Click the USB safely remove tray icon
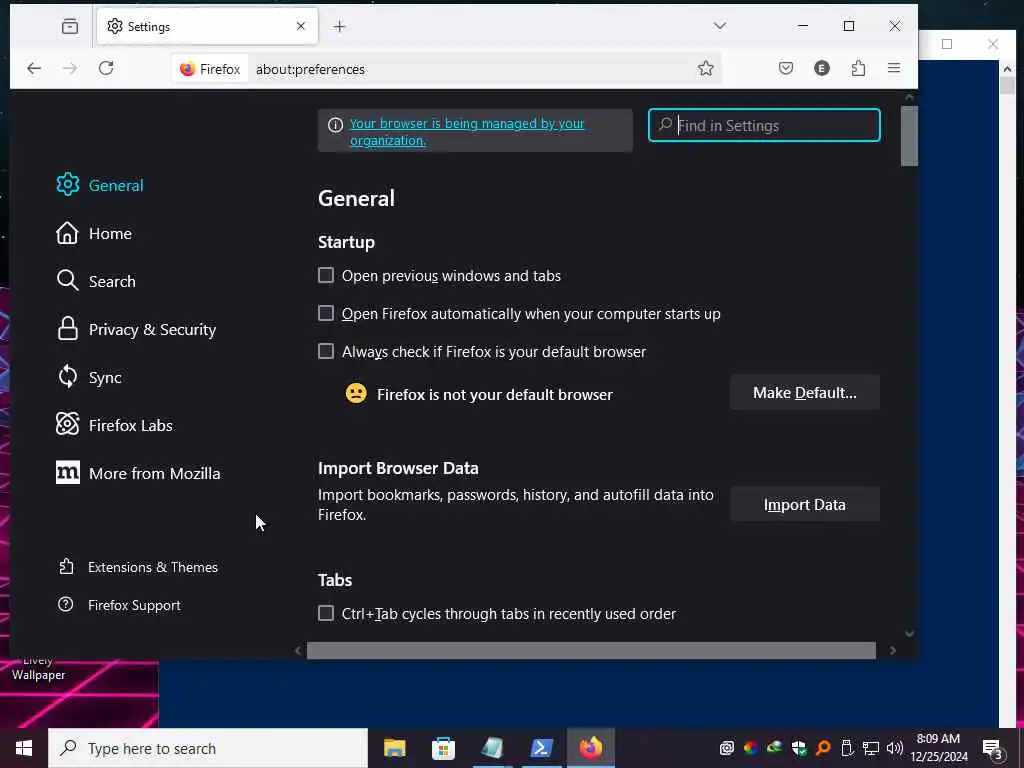Screen dimensions: 1024x768 [x=847, y=748]
